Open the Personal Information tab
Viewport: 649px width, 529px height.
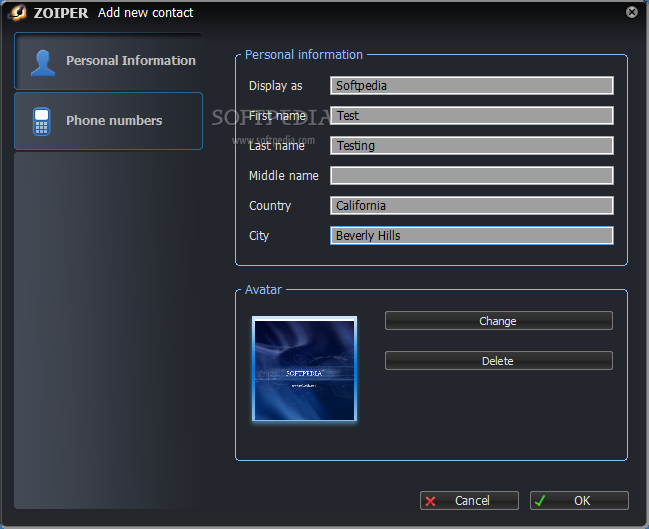(108, 61)
